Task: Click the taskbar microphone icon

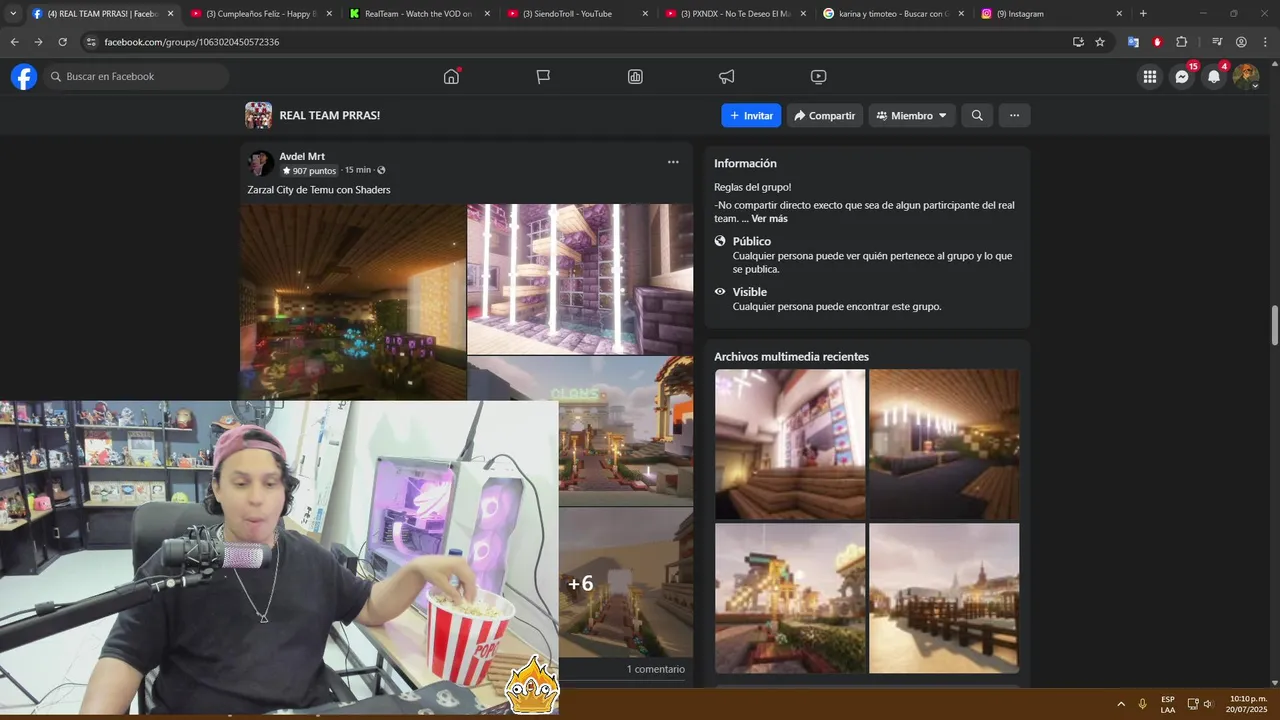Action: click(x=1142, y=704)
